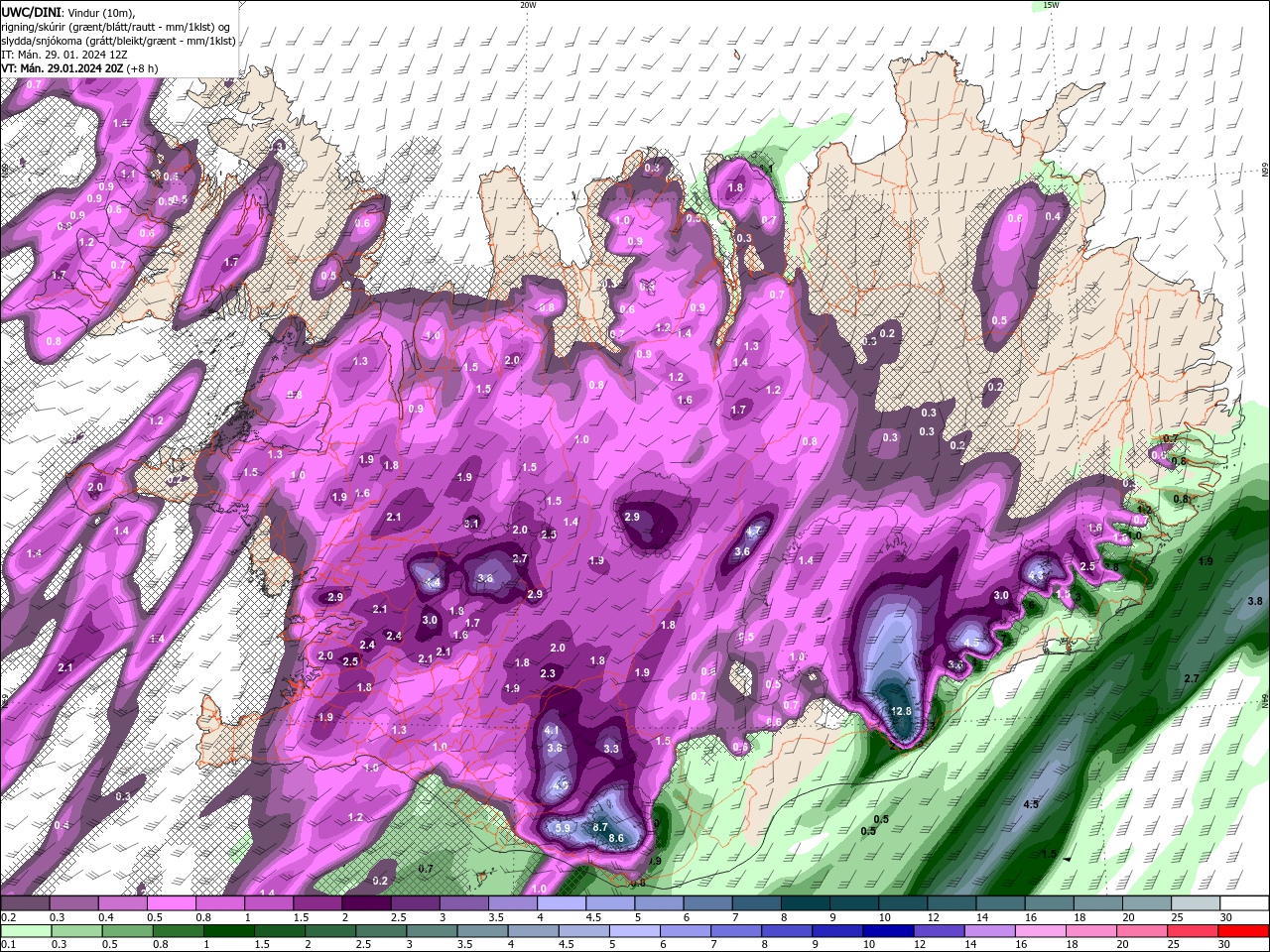Screen dimensions: 1270x952
Task: Click the bright magenta 0.5 swatch in snow scale
Action: coord(171,903)
